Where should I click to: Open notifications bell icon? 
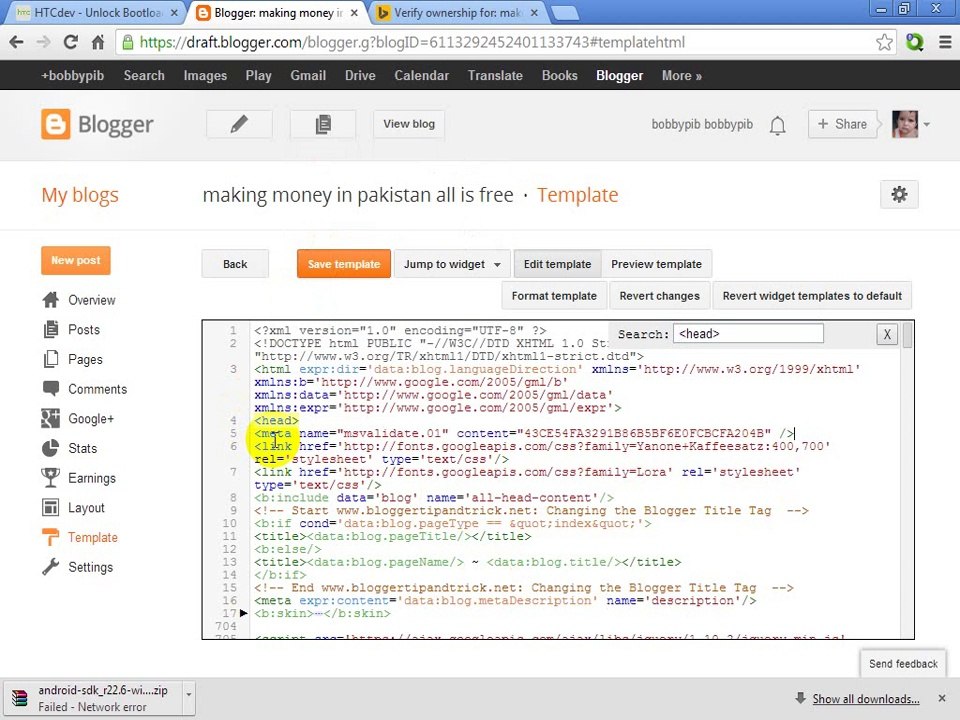pyautogui.click(x=778, y=125)
